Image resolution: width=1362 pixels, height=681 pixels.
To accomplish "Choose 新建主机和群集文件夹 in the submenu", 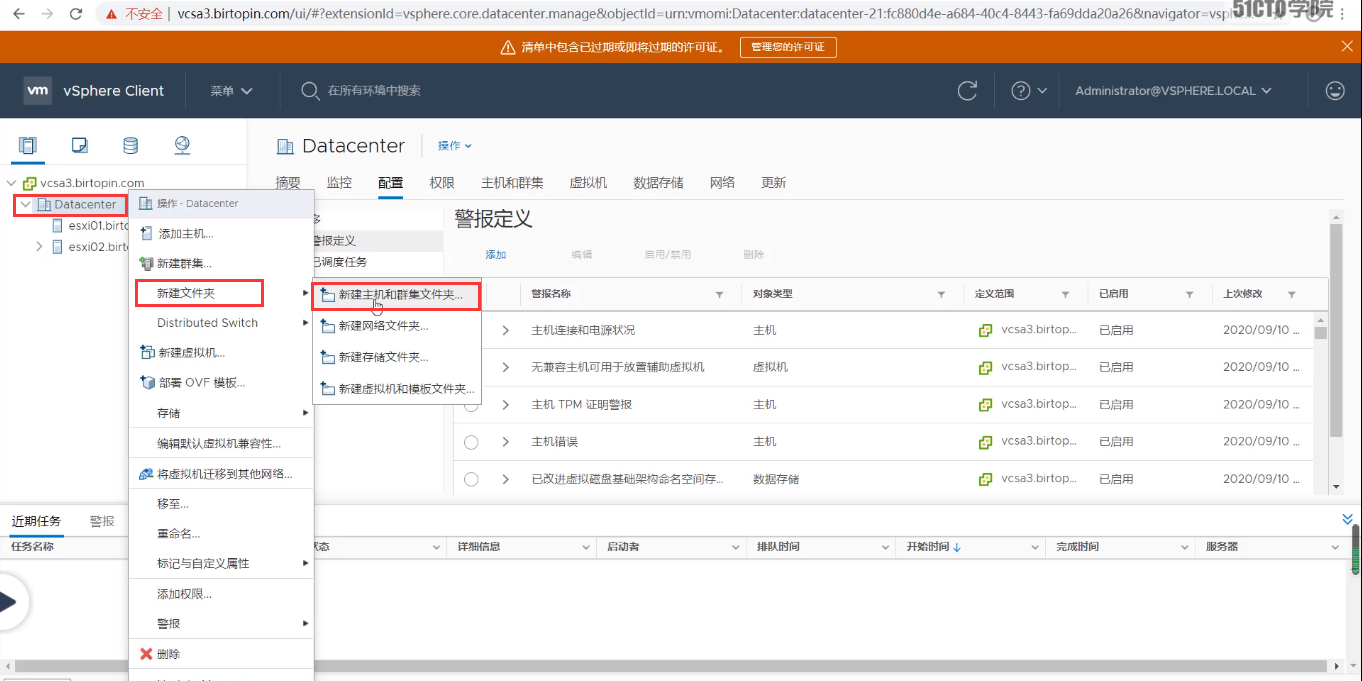I will pos(397,296).
